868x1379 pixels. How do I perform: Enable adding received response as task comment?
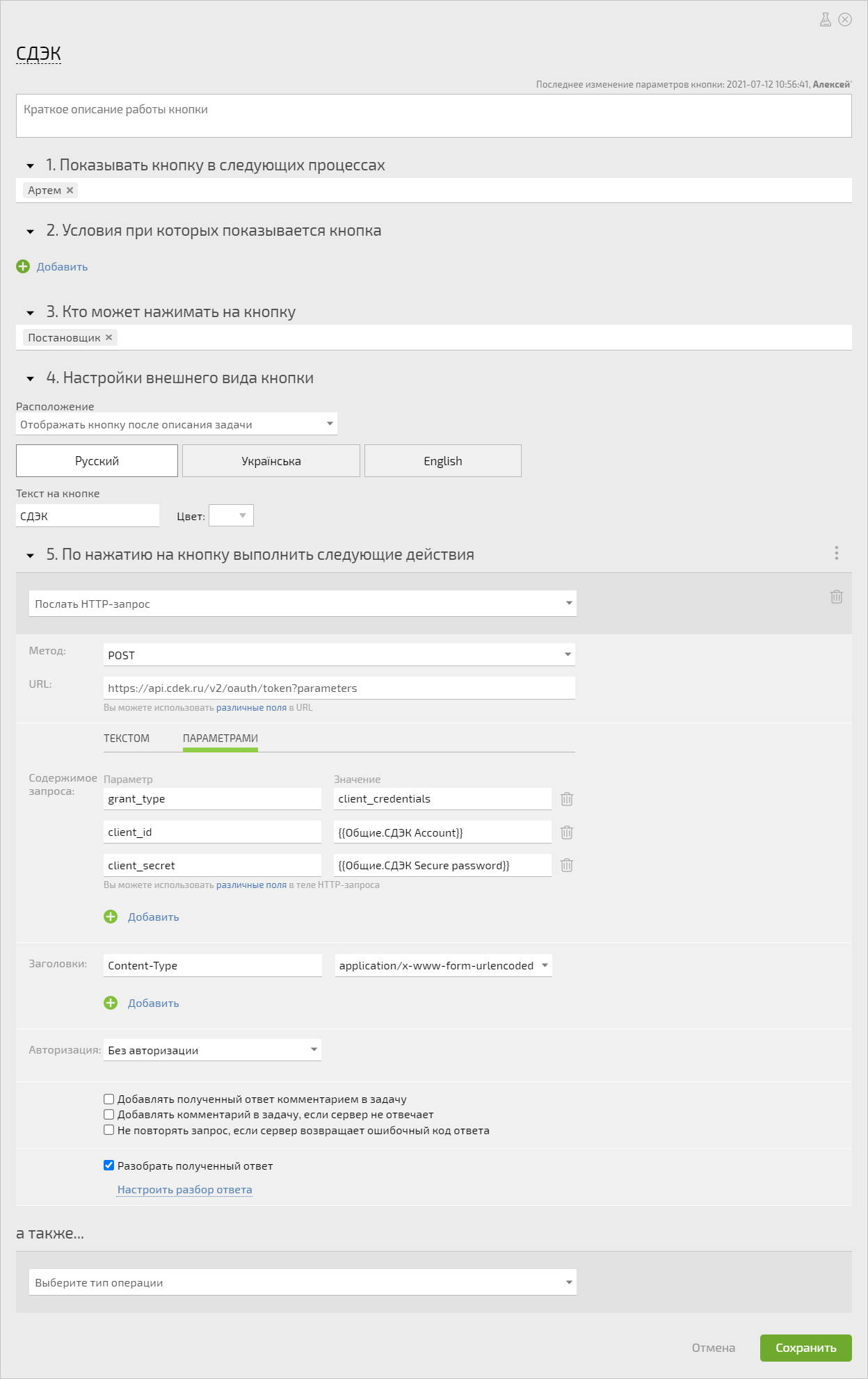(x=108, y=1099)
